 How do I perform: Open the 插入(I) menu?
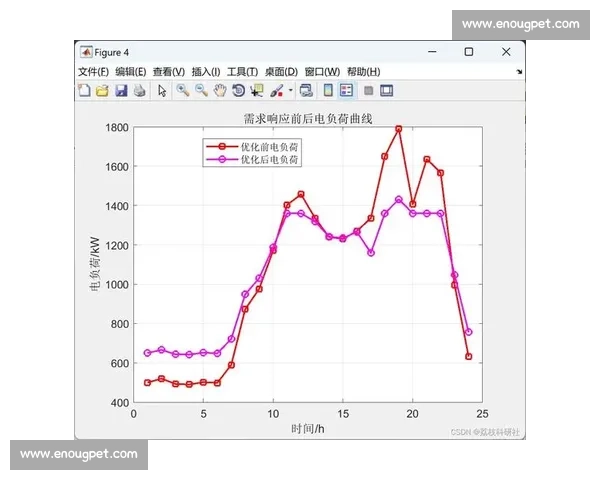(x=206, y=72)
